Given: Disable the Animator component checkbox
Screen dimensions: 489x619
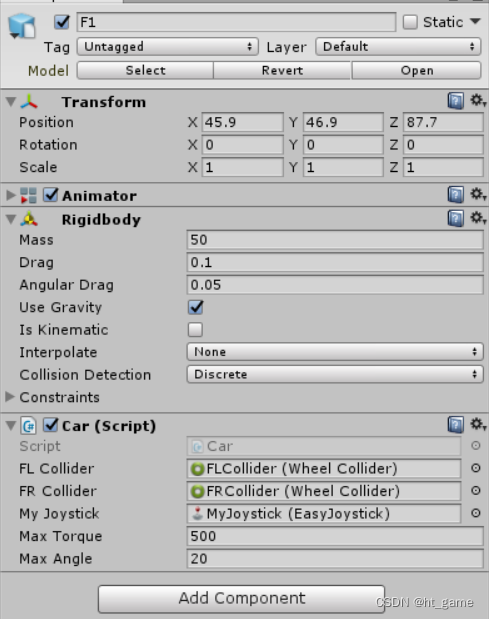Looking at the screenshot, I should (51, 195).
